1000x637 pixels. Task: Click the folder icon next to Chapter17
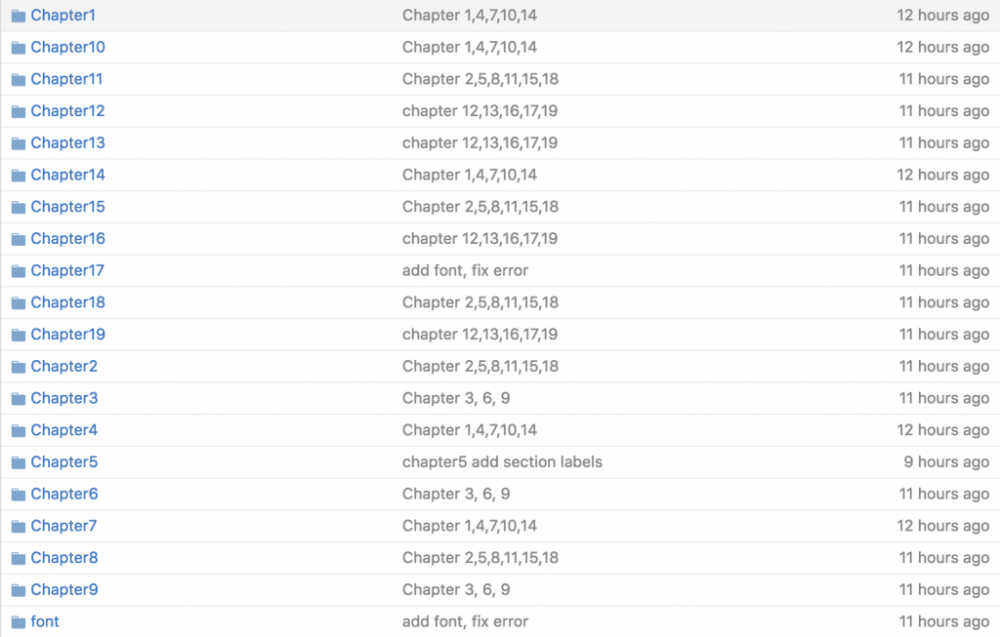click(18, 271)
